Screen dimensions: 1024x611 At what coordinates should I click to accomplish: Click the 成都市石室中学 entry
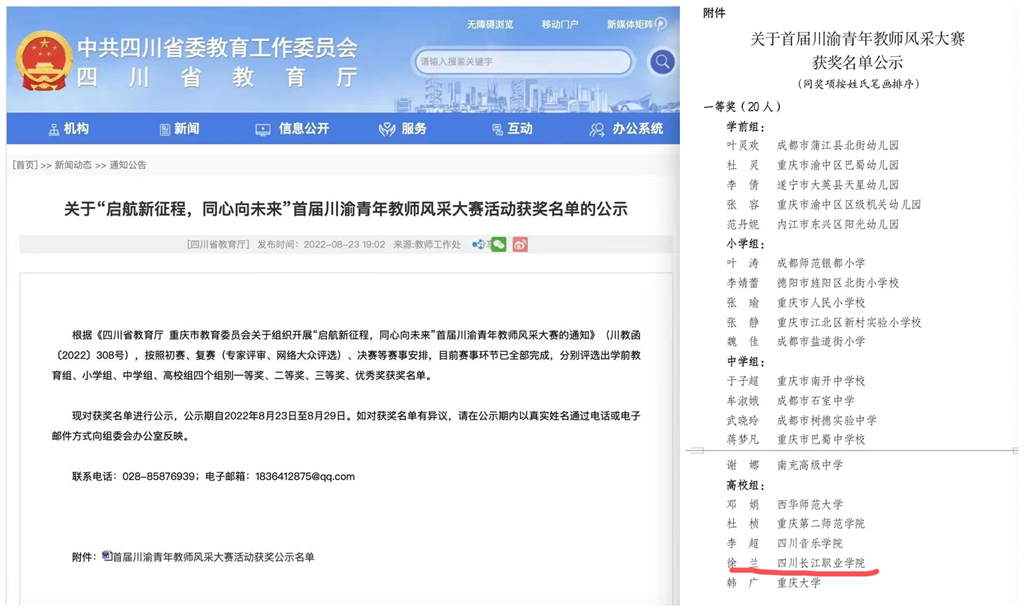click(816, 400)
